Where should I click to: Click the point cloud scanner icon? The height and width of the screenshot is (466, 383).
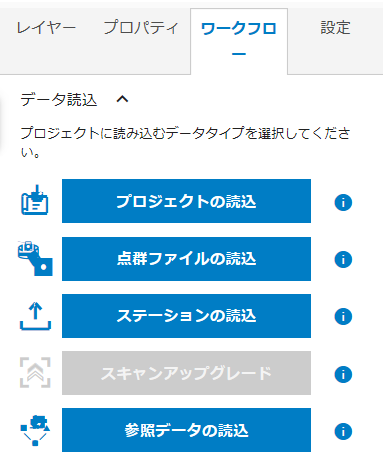click(35, 258)
